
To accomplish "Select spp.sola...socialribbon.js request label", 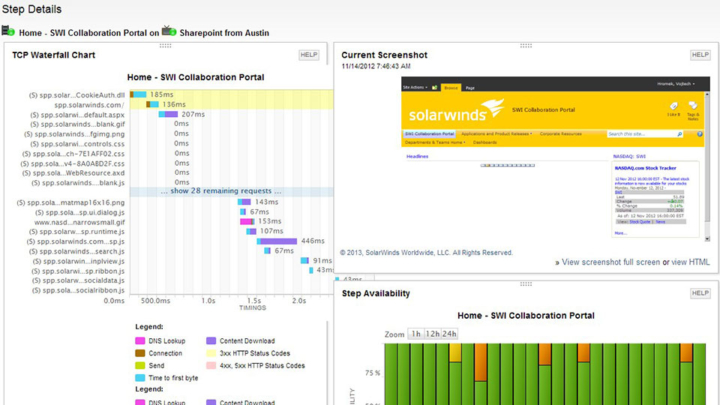I will coord(78,291).
